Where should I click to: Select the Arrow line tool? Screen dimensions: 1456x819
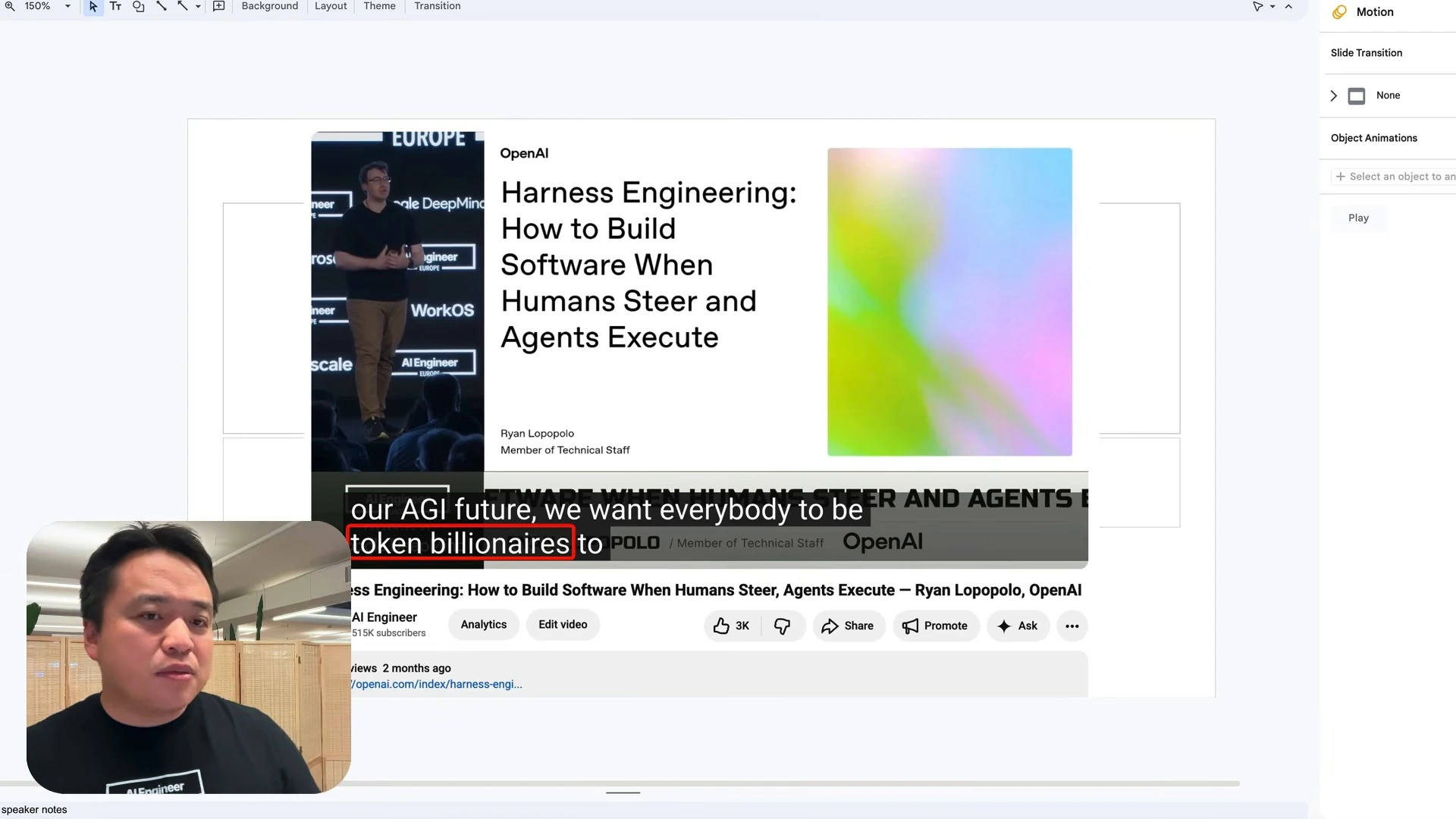click(183, 6)
